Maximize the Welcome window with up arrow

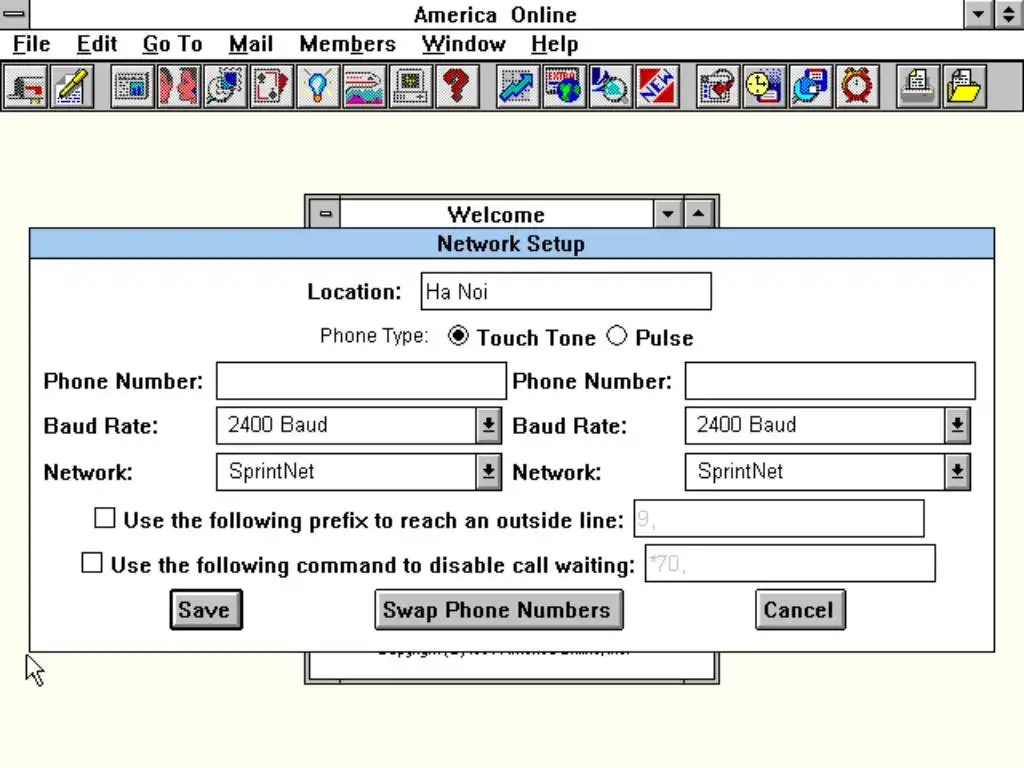(699, 214)
